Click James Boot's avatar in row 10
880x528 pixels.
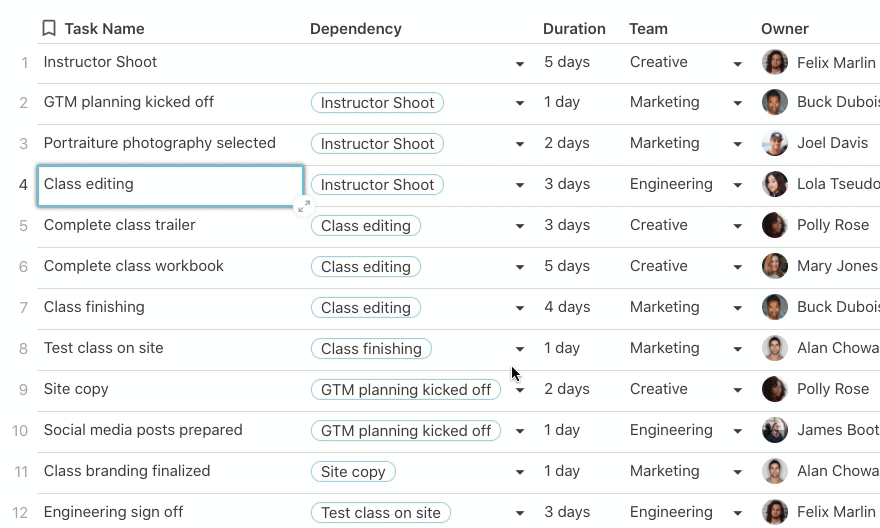[775, 430]
